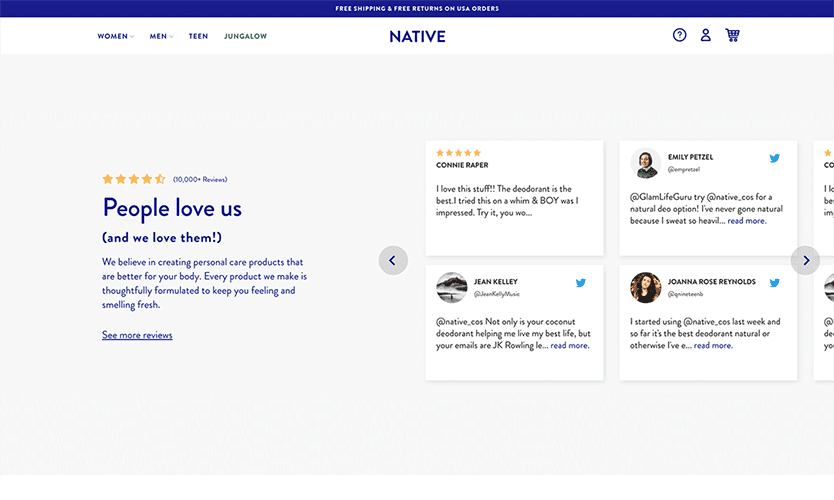Screen dimensions: 834x500
Task: Open the shopping cart icon
Action: pos(732,35)
